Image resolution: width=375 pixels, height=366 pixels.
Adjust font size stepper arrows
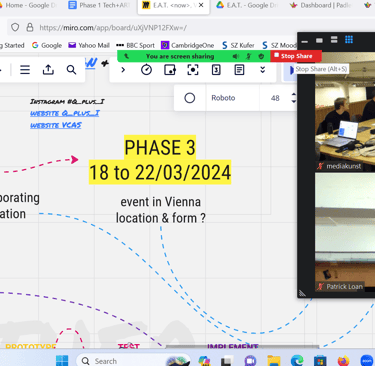(x=294, y=98)
